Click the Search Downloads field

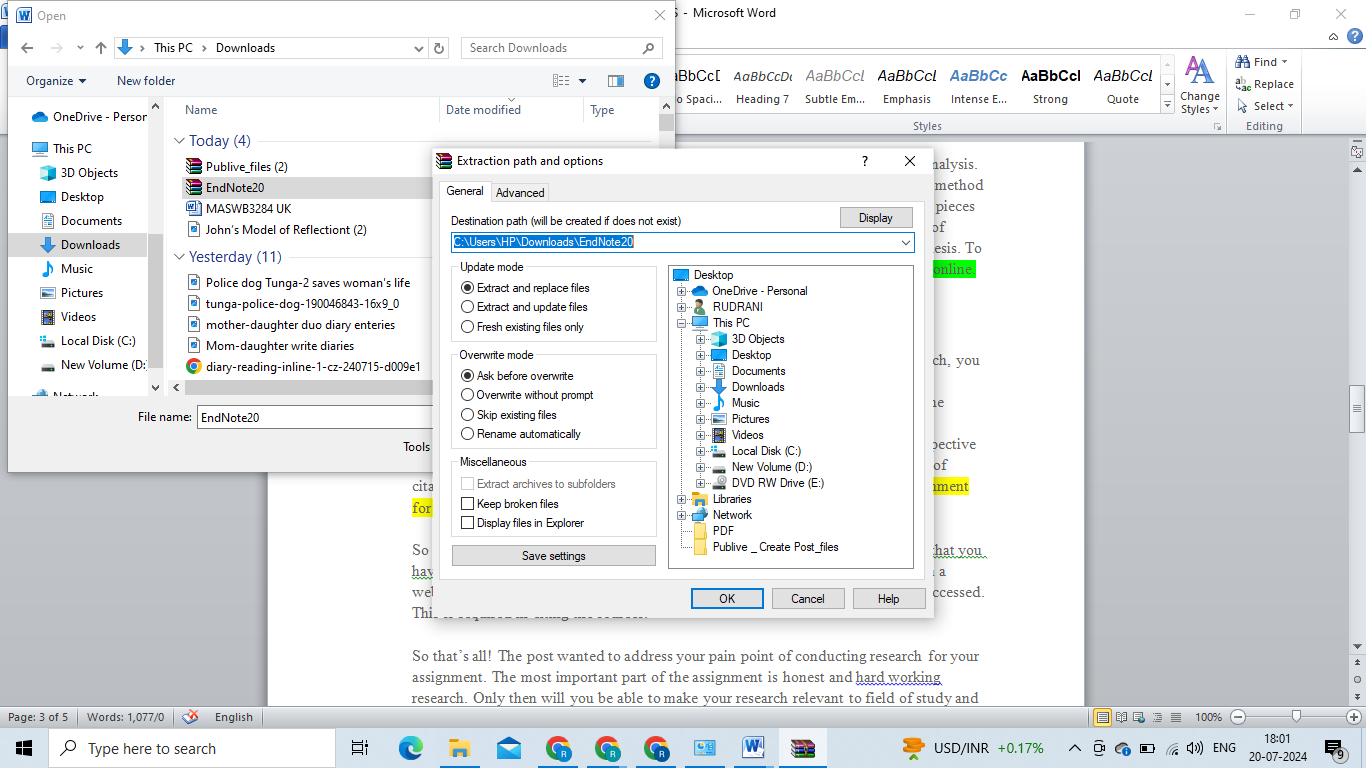tap(561, 48)
